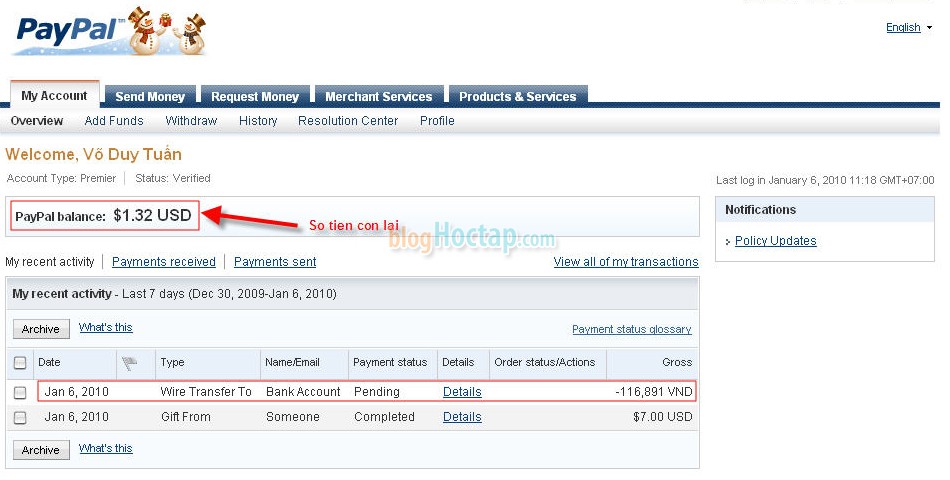Image resolution: width=950 pixels, height=480 pixels.
Task: Open Details for the Gift From row
Action: click(x=462, y=417)
